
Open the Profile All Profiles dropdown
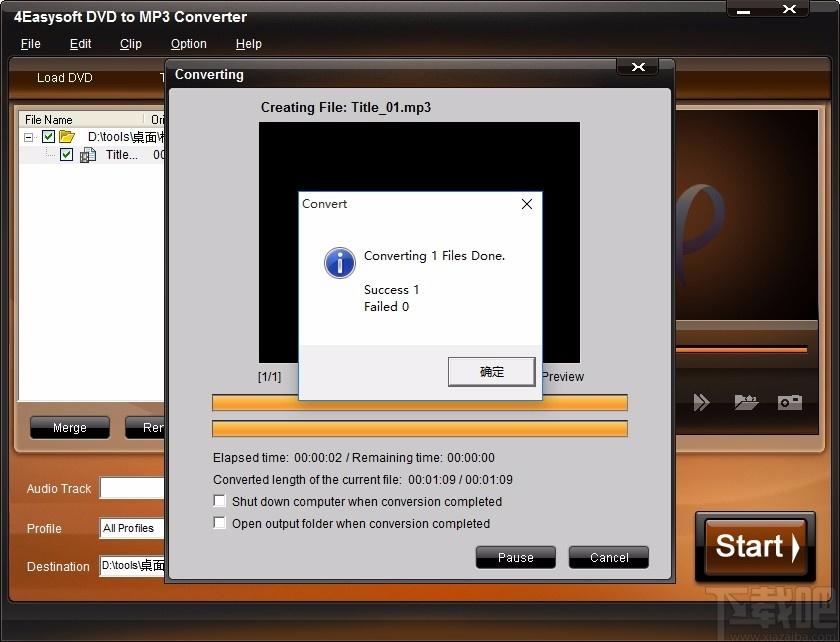click(x=132, y=528)
